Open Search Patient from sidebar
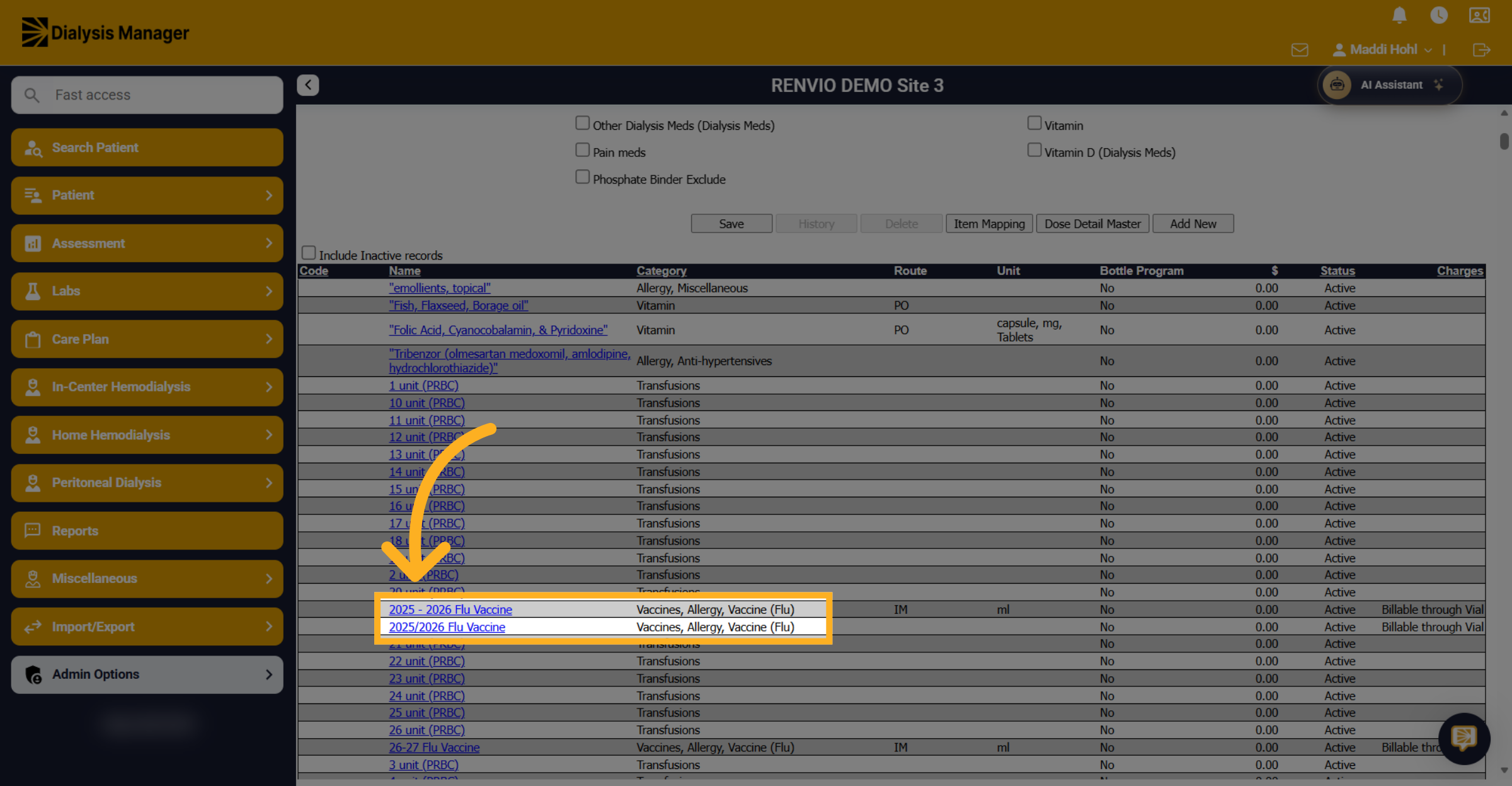Image resolution: width=1512 pixels, height=786 pixels. [147, 147]
